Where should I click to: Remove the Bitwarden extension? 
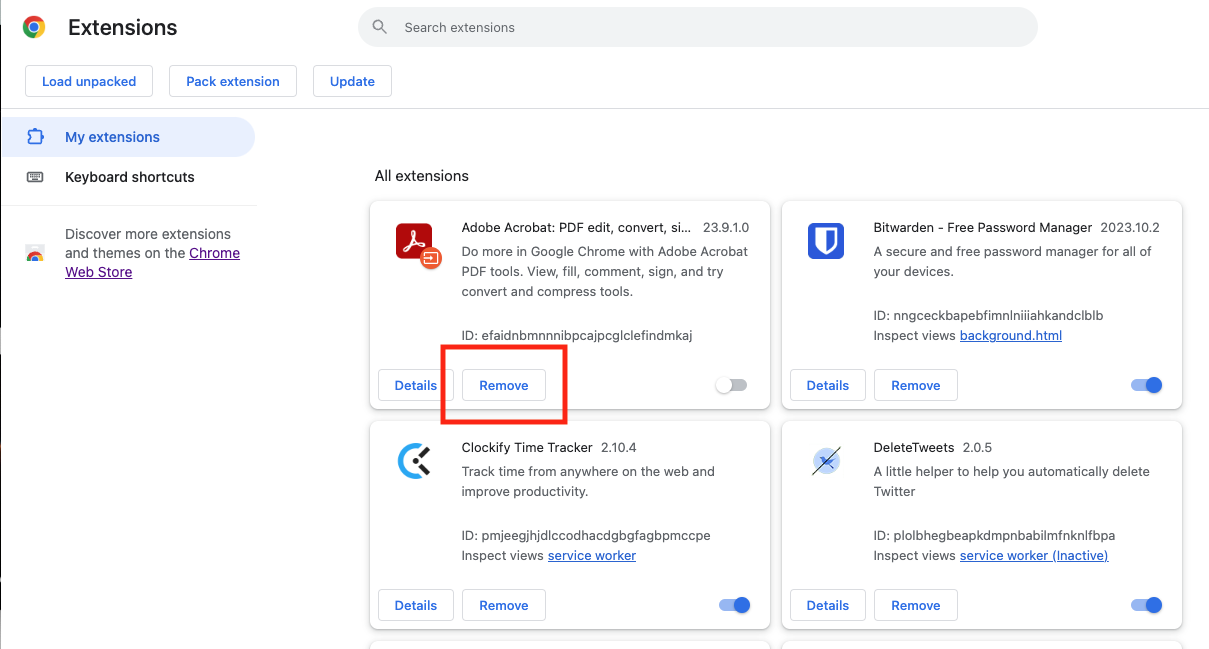pyautogui.click(x=916, y=385)
